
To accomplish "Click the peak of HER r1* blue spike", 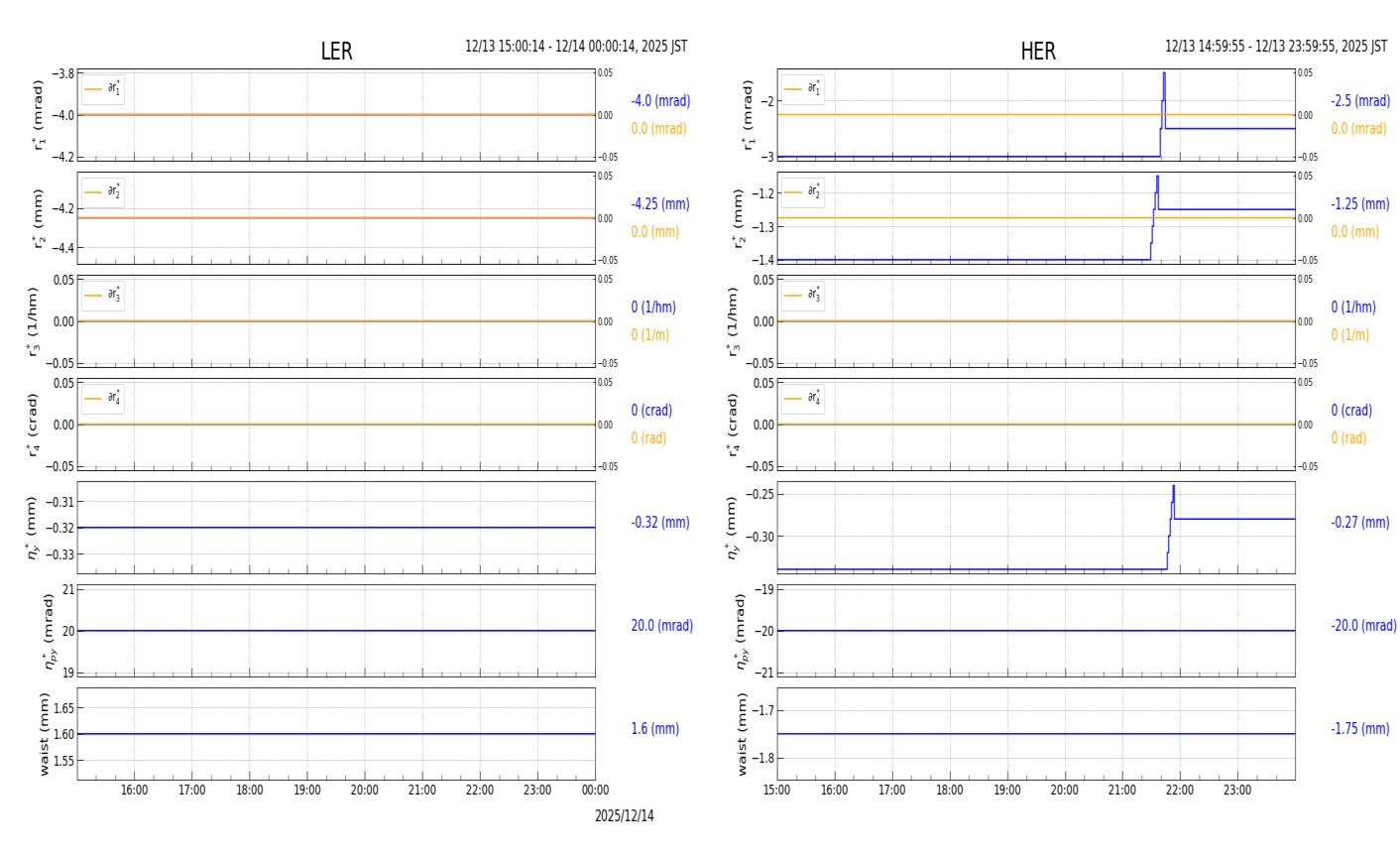I will coord(1164,74).
